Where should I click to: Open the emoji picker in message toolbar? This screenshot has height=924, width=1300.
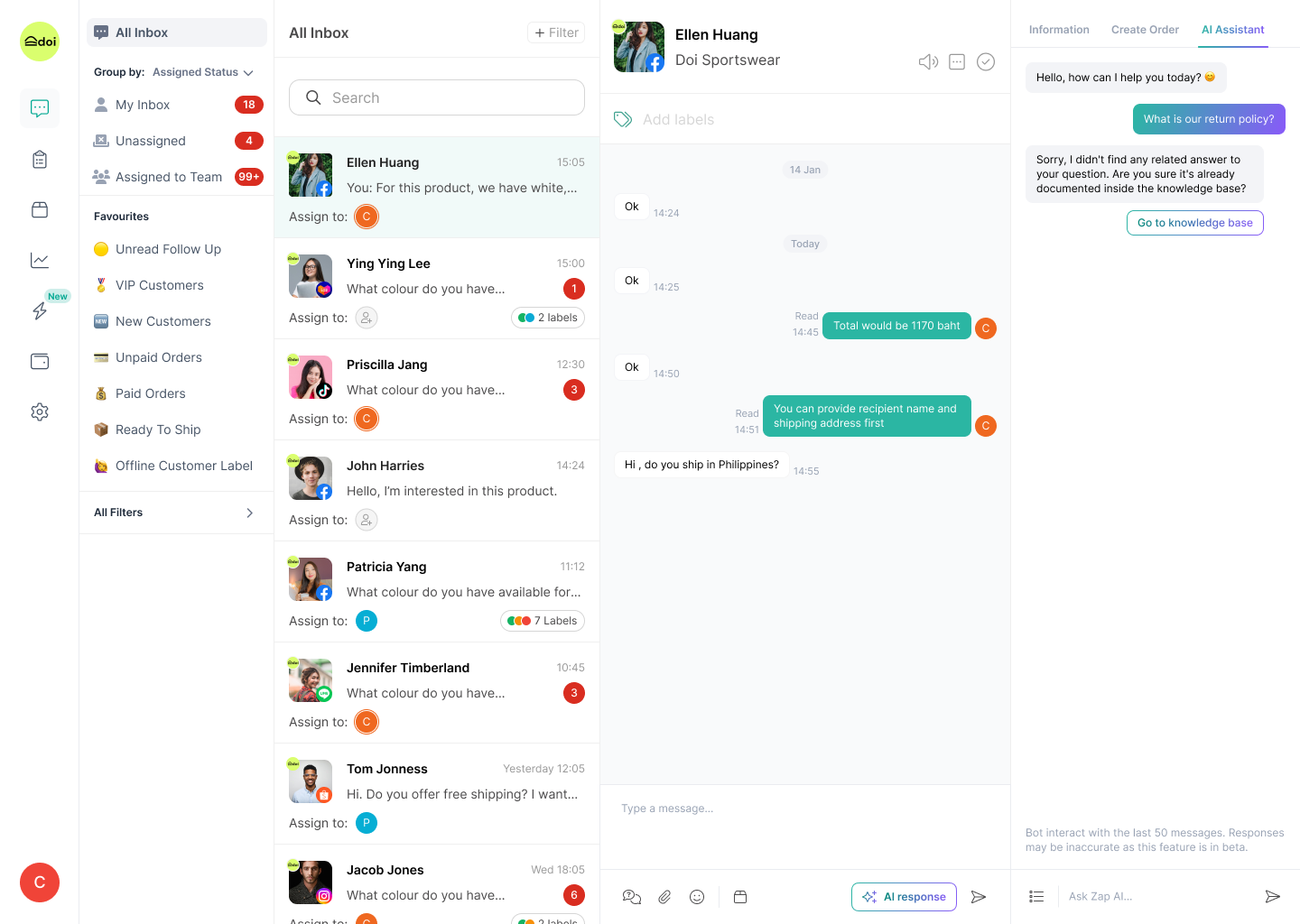click(x=697, y=897)
